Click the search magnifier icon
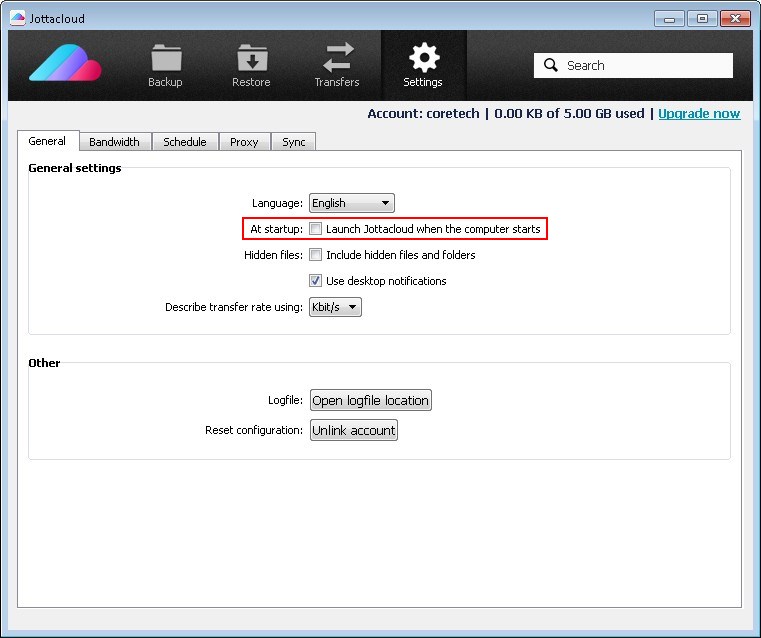 551,65
